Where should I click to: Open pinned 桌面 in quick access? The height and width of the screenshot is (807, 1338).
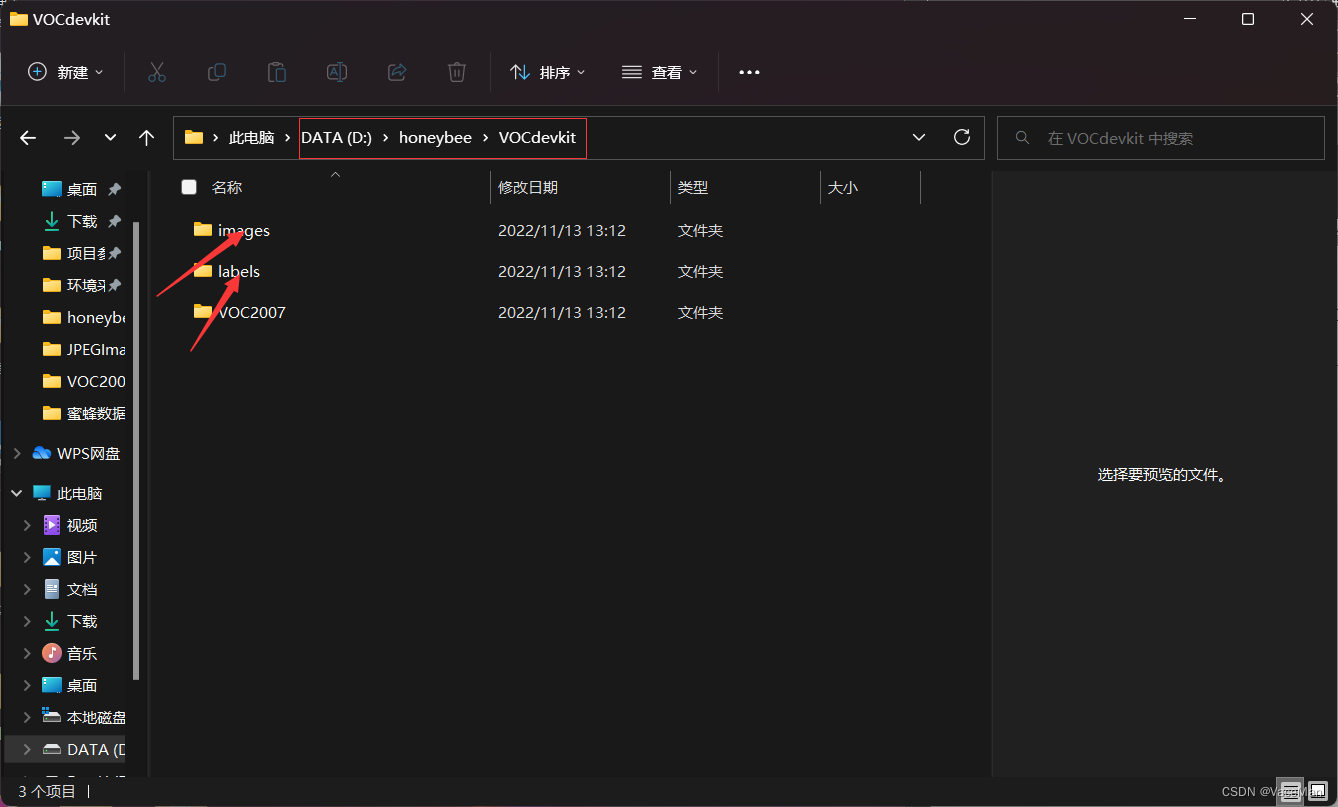click(x=81, y=189)
